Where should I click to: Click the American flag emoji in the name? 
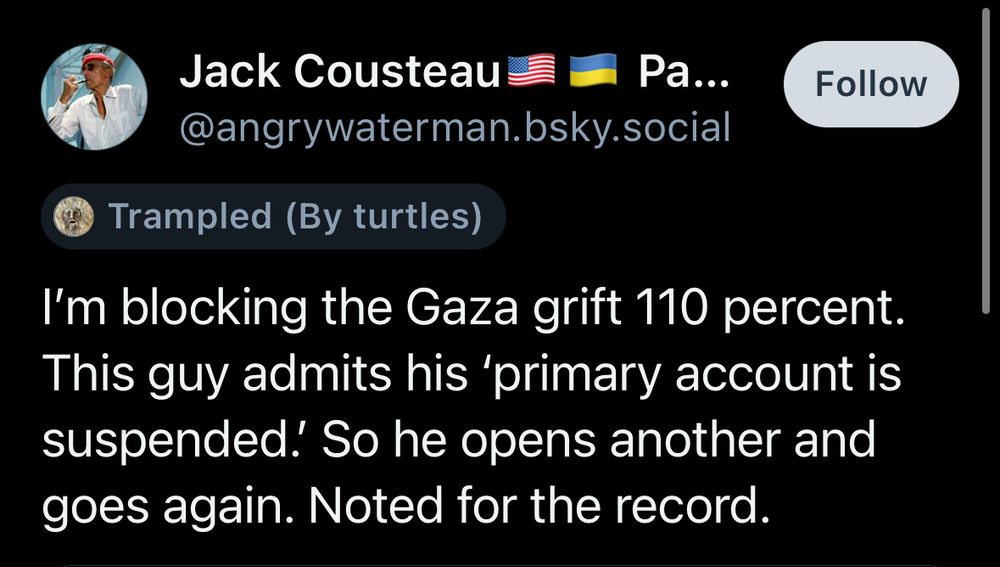(532, 72)
